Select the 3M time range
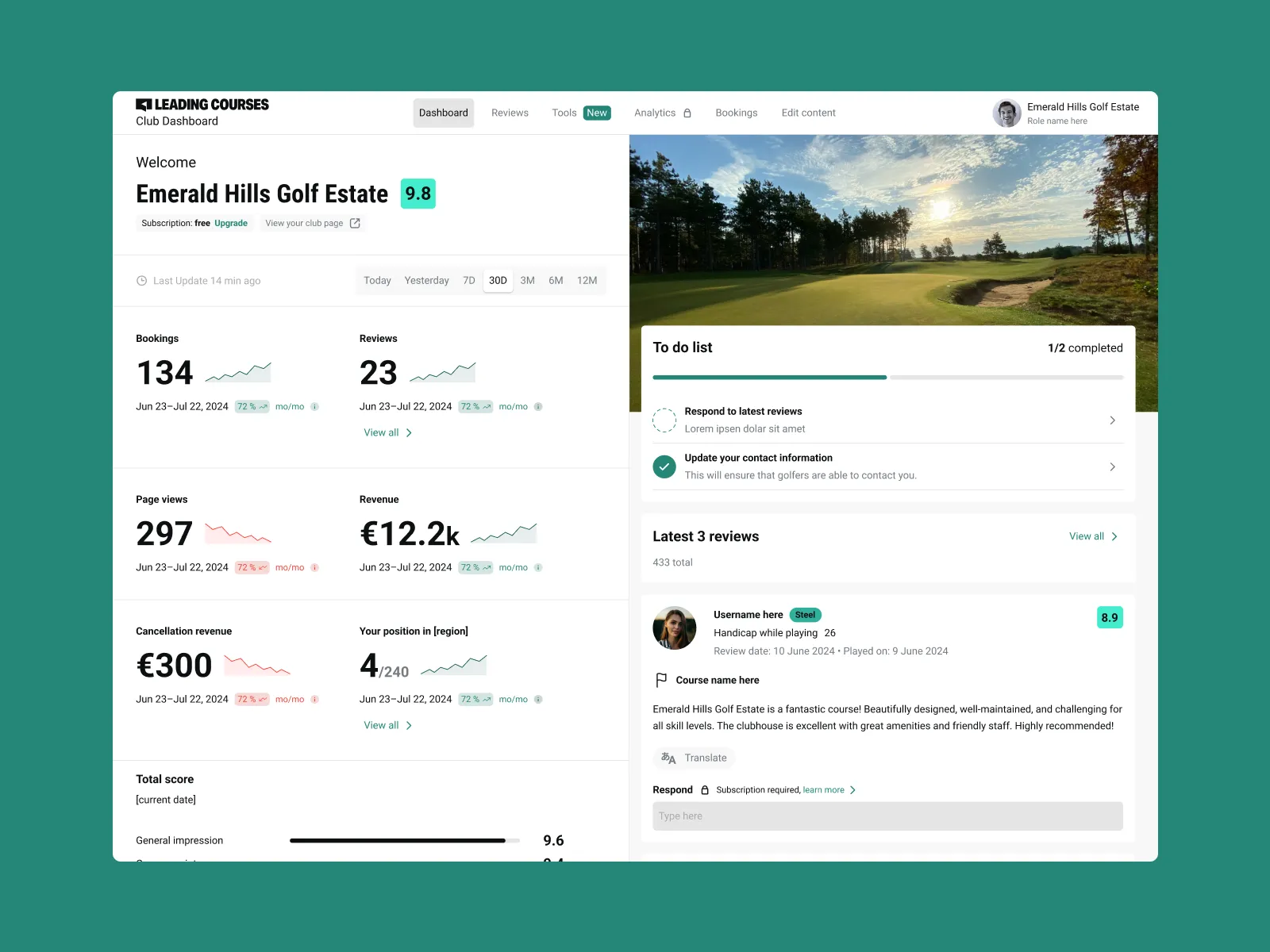The height and width of the screenshot is (952, 1270). pos(527,280)
